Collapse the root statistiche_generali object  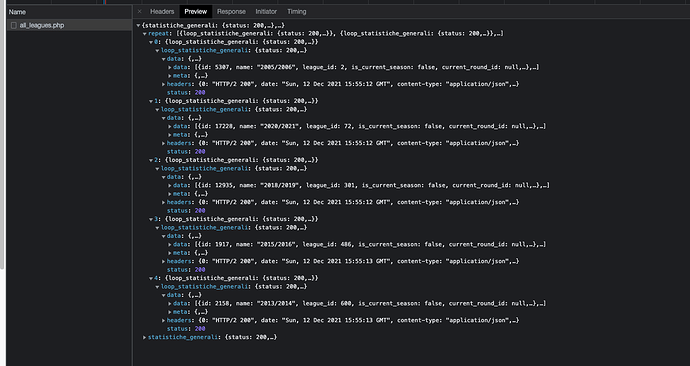[x=138, y=26]
